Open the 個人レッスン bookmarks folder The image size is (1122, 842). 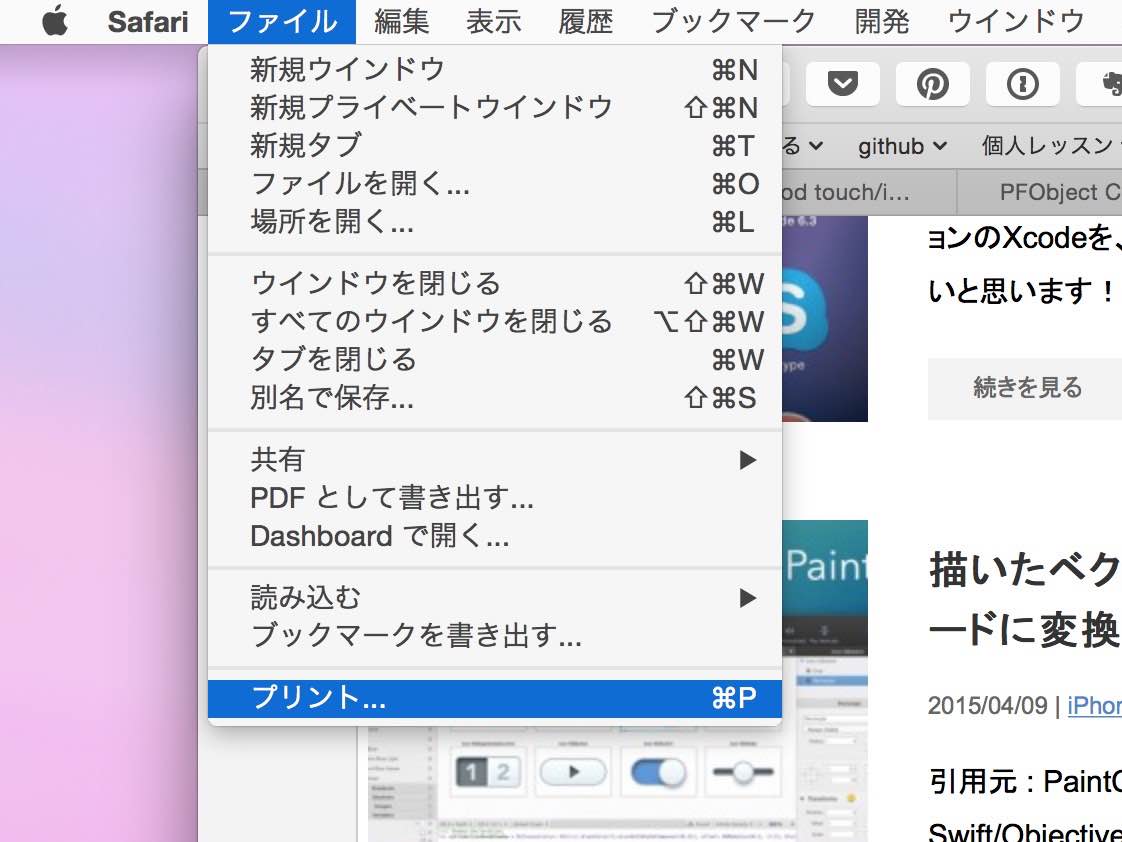tap(1050, 146)
